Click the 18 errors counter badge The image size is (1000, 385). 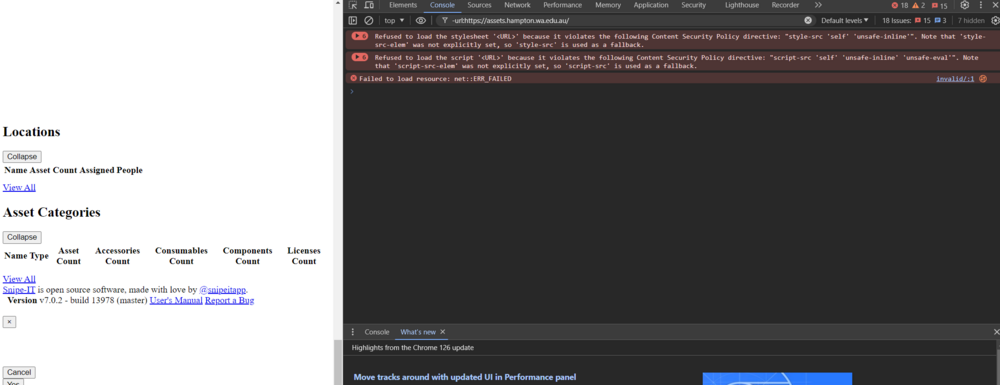tap(899, 5)
